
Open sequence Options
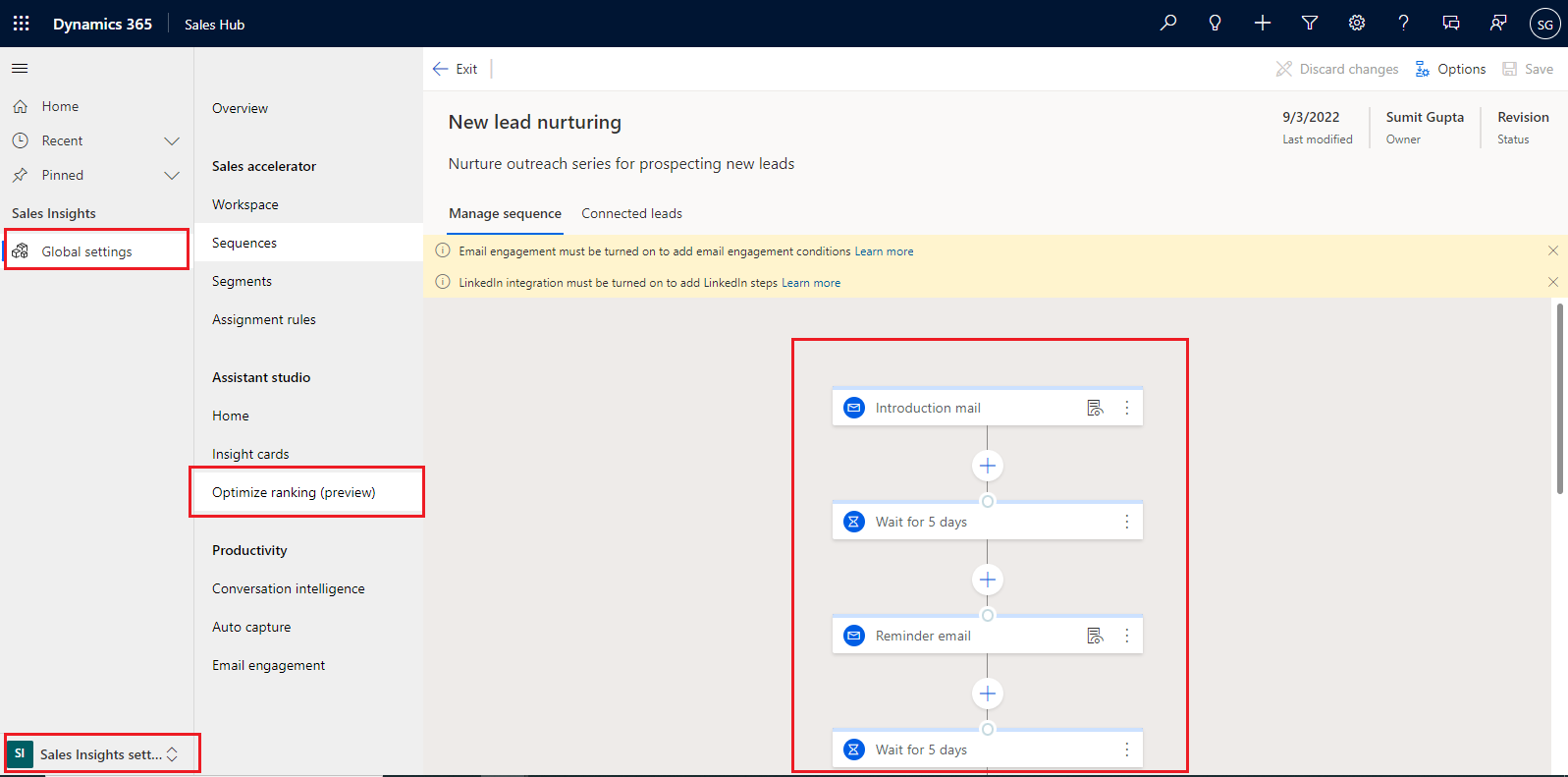1450,69
